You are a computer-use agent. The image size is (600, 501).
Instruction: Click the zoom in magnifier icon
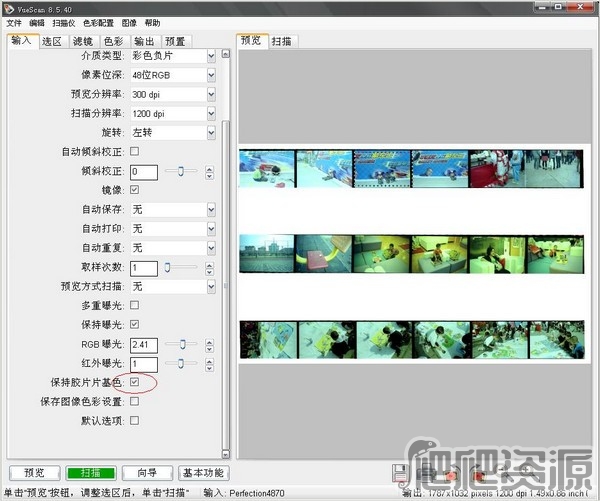[529, 472]
